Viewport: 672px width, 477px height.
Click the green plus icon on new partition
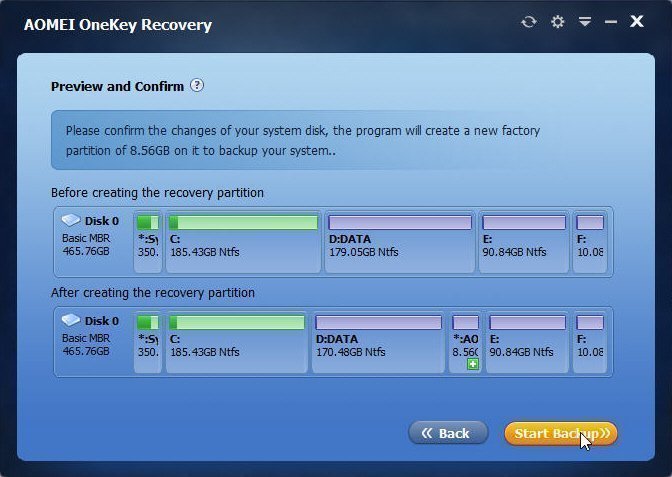pyautogui.click(x=473, y=364)
